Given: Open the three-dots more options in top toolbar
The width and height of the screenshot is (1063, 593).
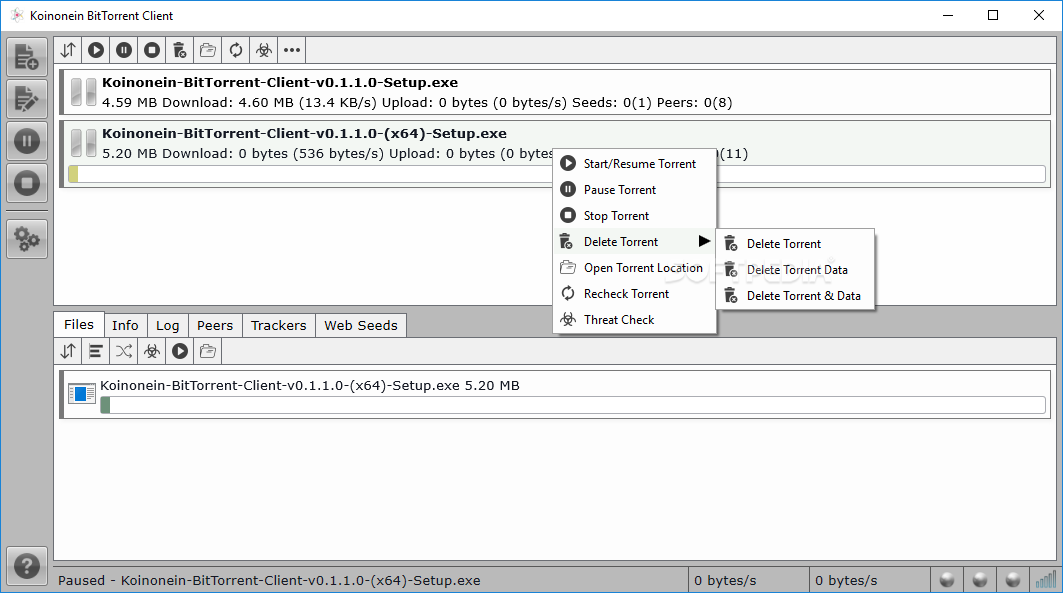Looking at the screenshot, I should click(x=292, y=50).
